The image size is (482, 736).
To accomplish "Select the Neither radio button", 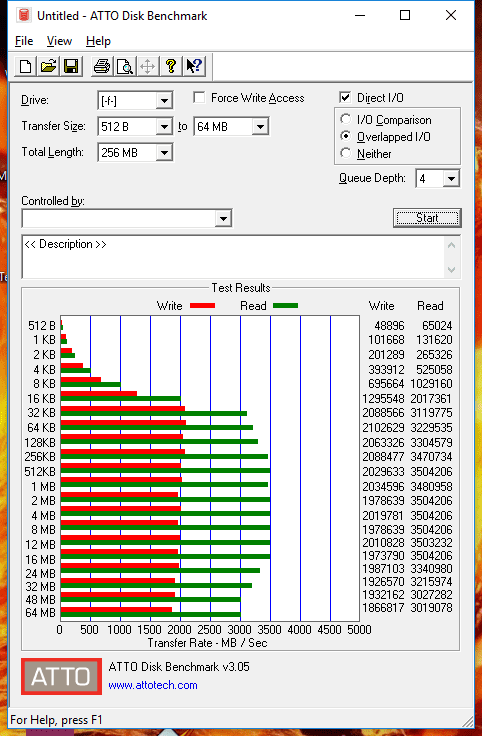I will (x=345, y=153).
